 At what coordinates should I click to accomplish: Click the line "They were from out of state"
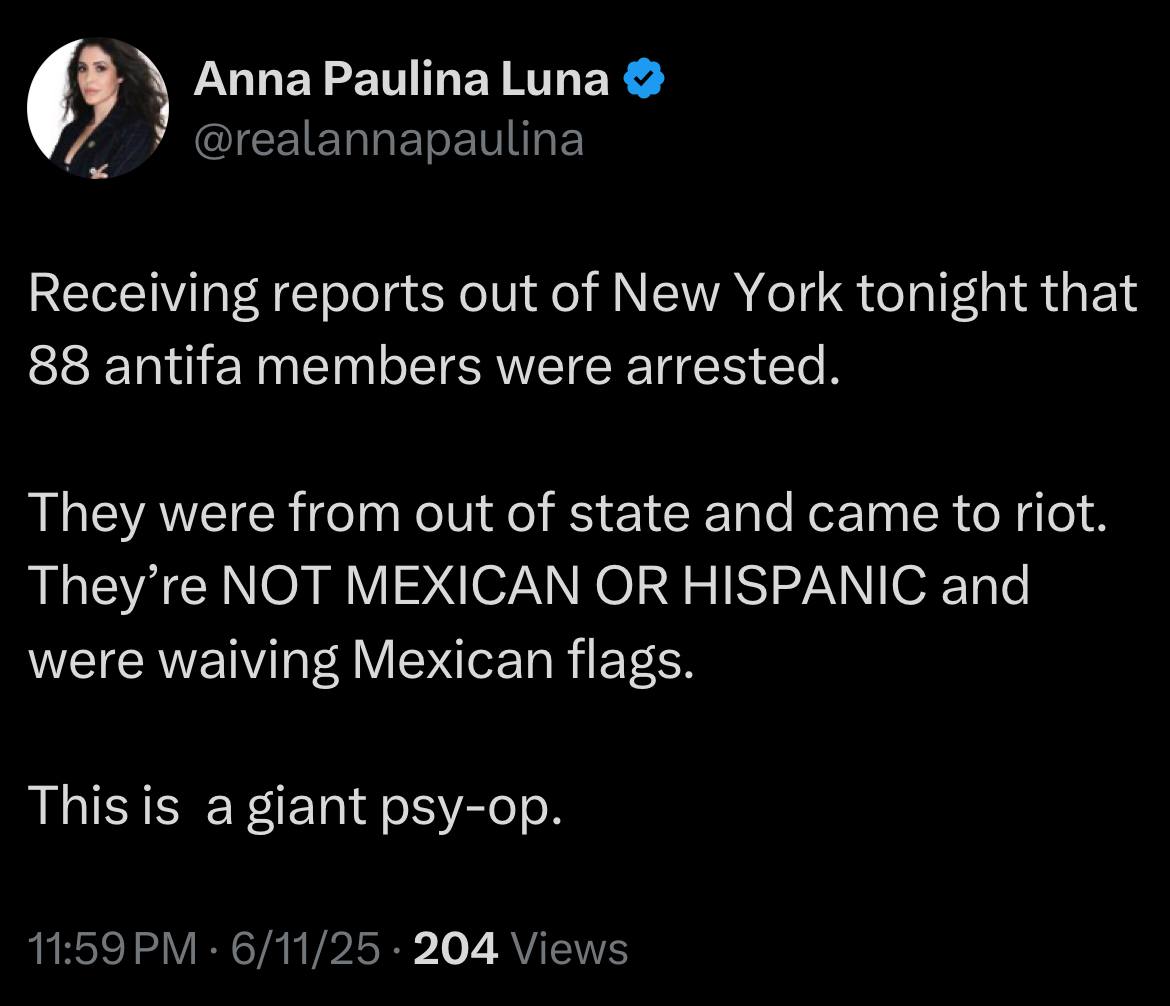[x=567, y=513]
